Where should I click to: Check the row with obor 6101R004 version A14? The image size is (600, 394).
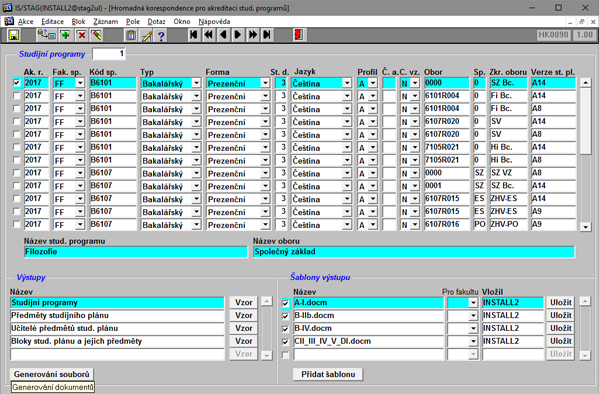(x=16, y=96)
